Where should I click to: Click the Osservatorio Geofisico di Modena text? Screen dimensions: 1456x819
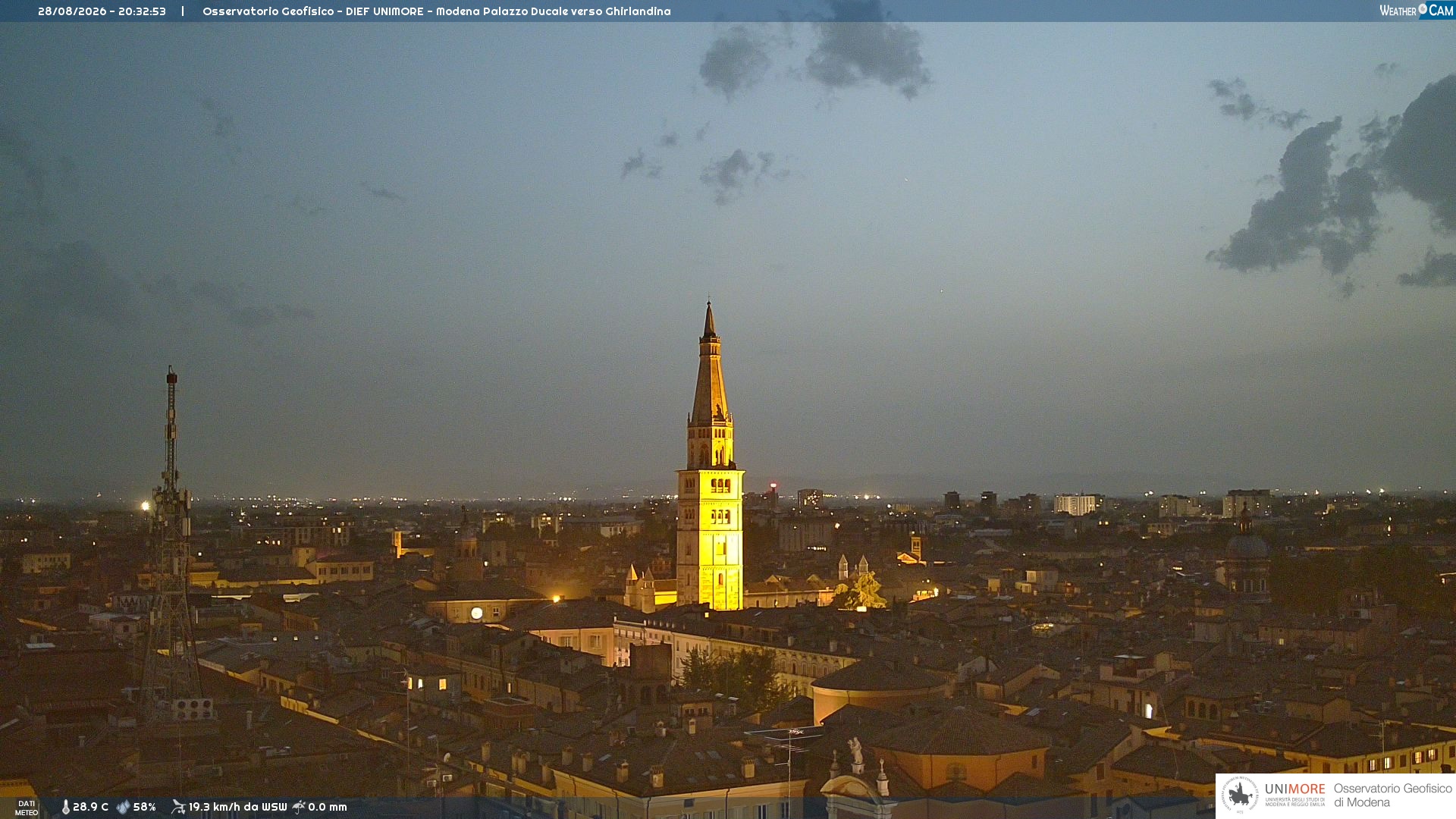[x=1392, y=795]
